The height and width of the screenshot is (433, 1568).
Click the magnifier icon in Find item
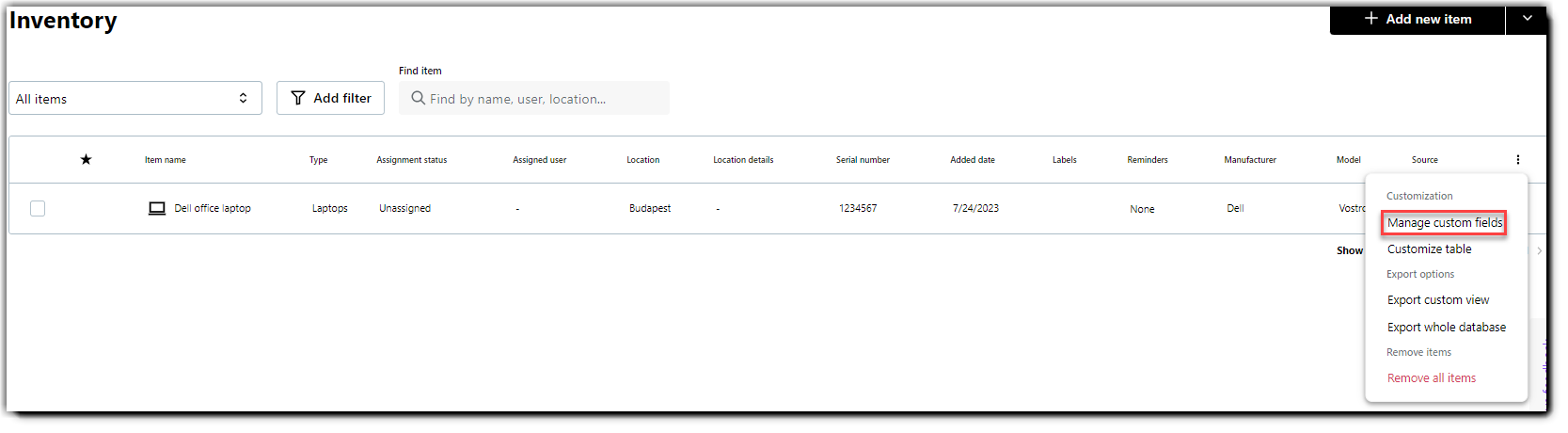pyautogui.click(x=419, y=98)
